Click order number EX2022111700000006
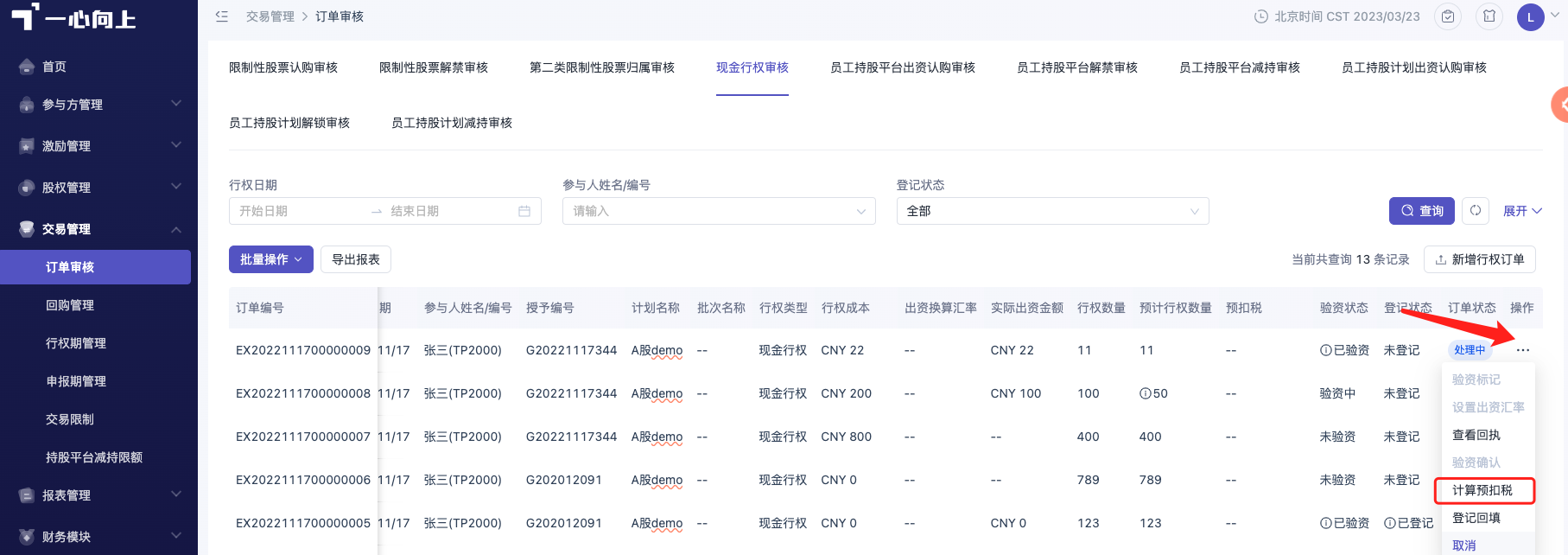The image size is (1568, 555). coord(303,480)
